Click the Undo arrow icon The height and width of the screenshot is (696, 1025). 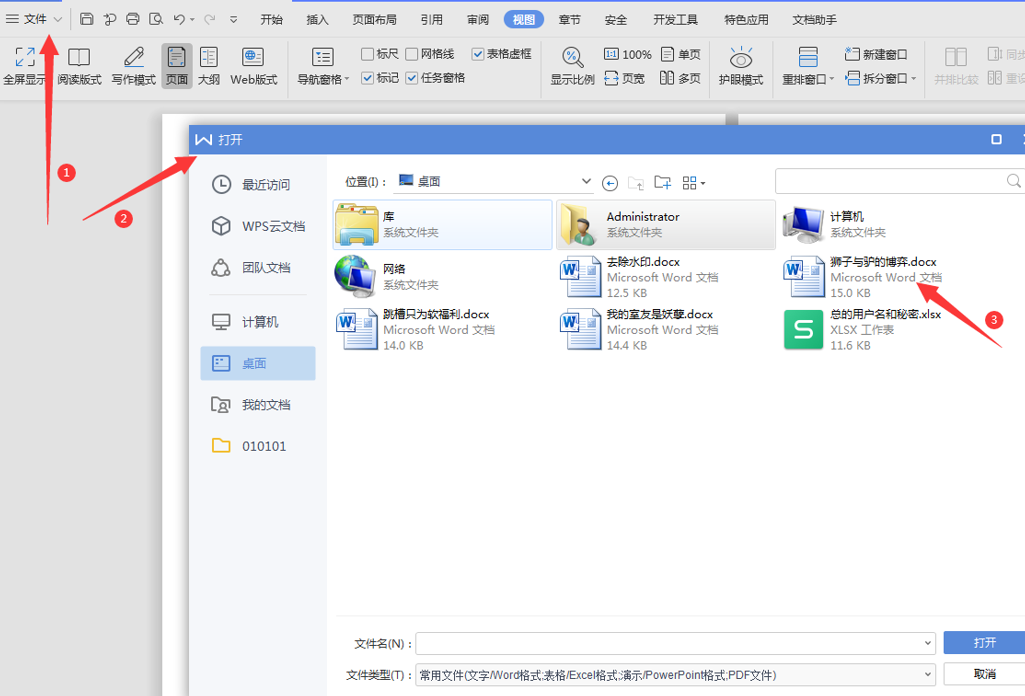(179, 19)
